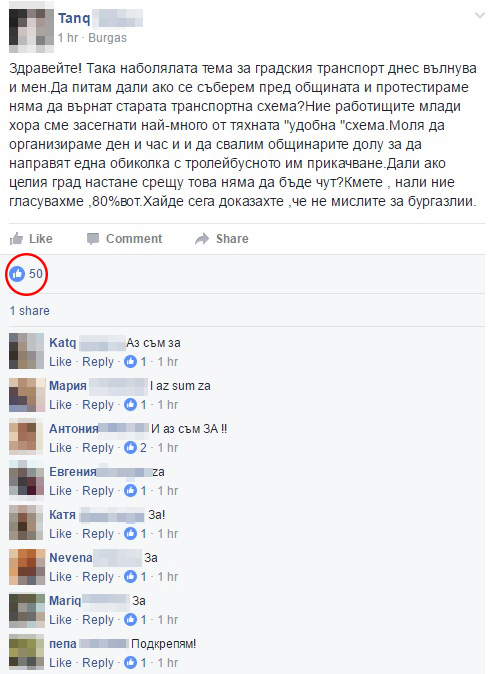Image resolution: width=490 pixels, height=674 pixels.
Task: Like Катя's comment
Action: [x=60, y=533]
